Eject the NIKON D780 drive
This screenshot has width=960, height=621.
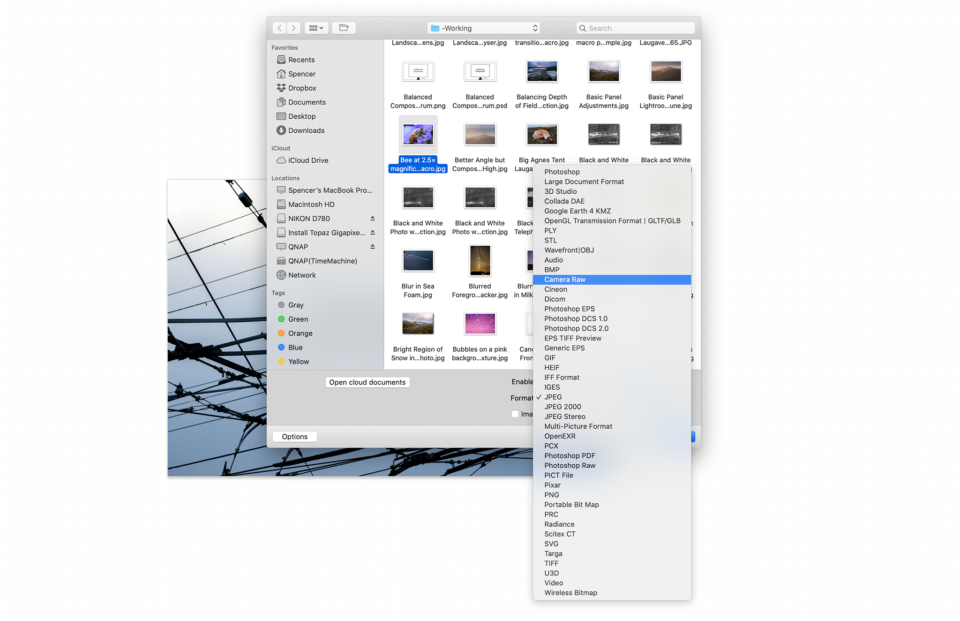[x=372, y=218]
